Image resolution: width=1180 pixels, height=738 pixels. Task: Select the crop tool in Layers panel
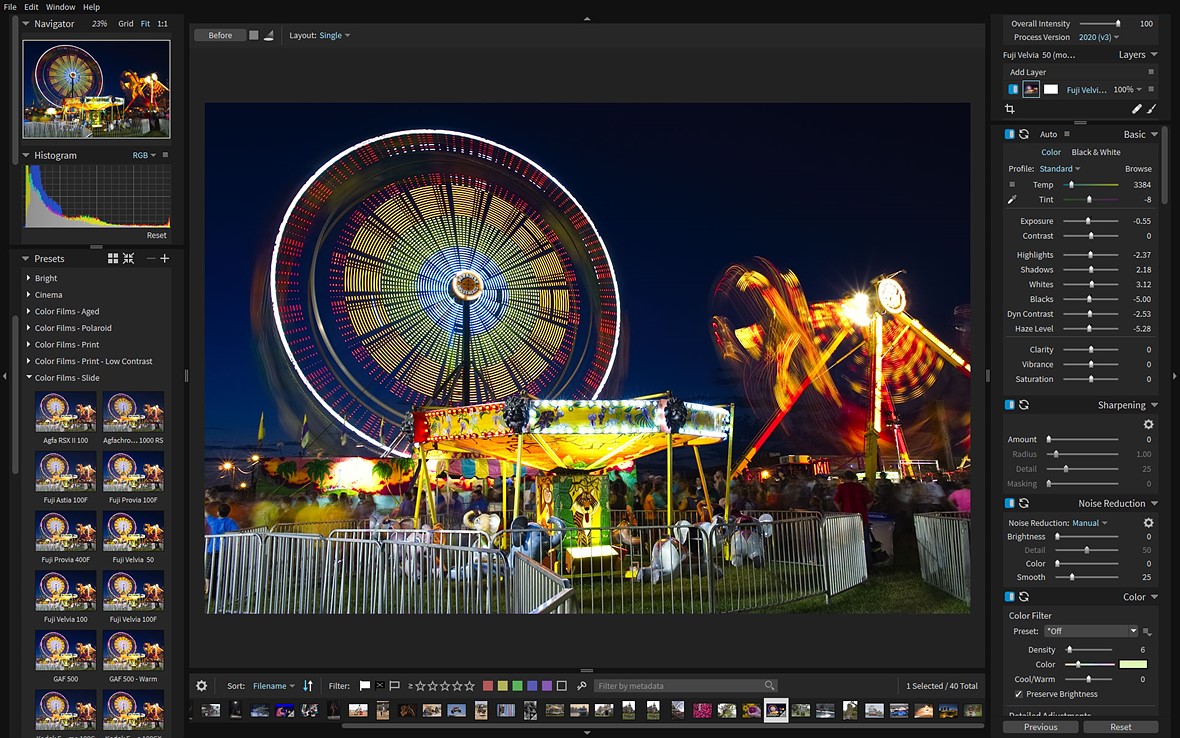click(x=1010, y=109)
